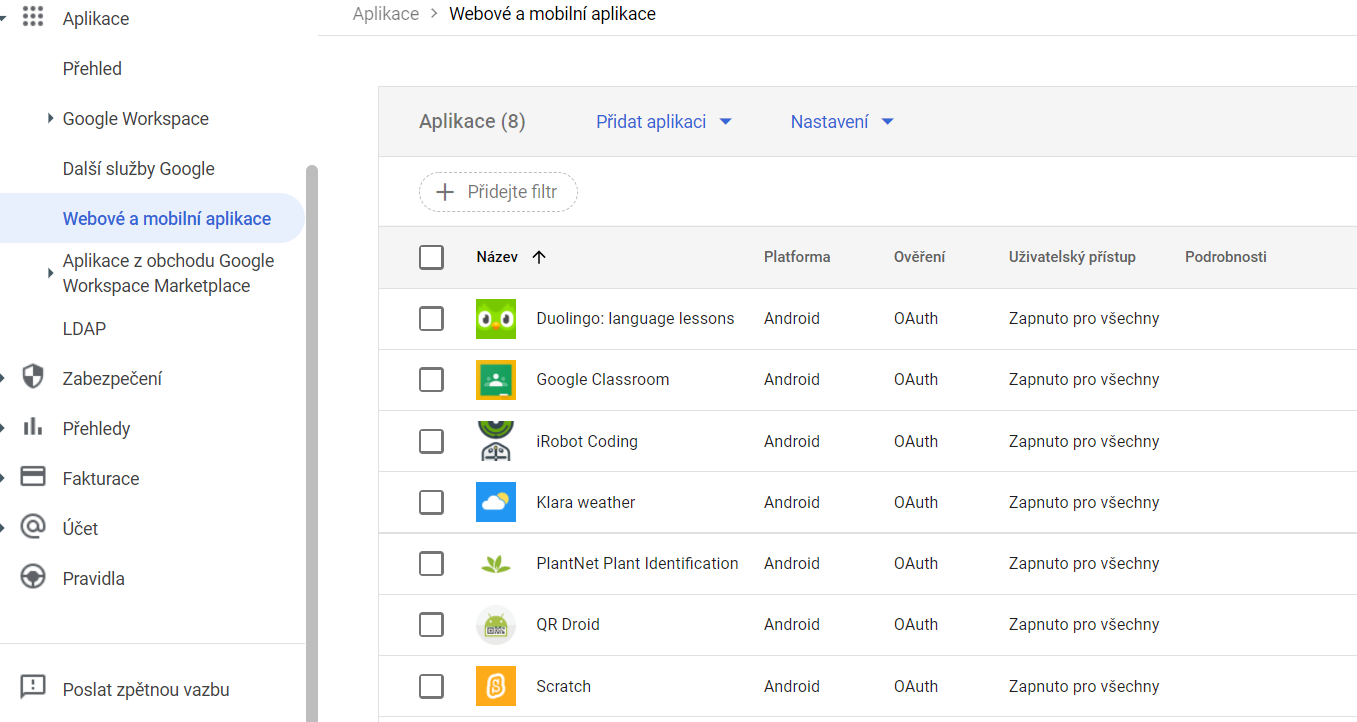
Task: Click the iRobot Coding app icon
Action: (495, 441)
